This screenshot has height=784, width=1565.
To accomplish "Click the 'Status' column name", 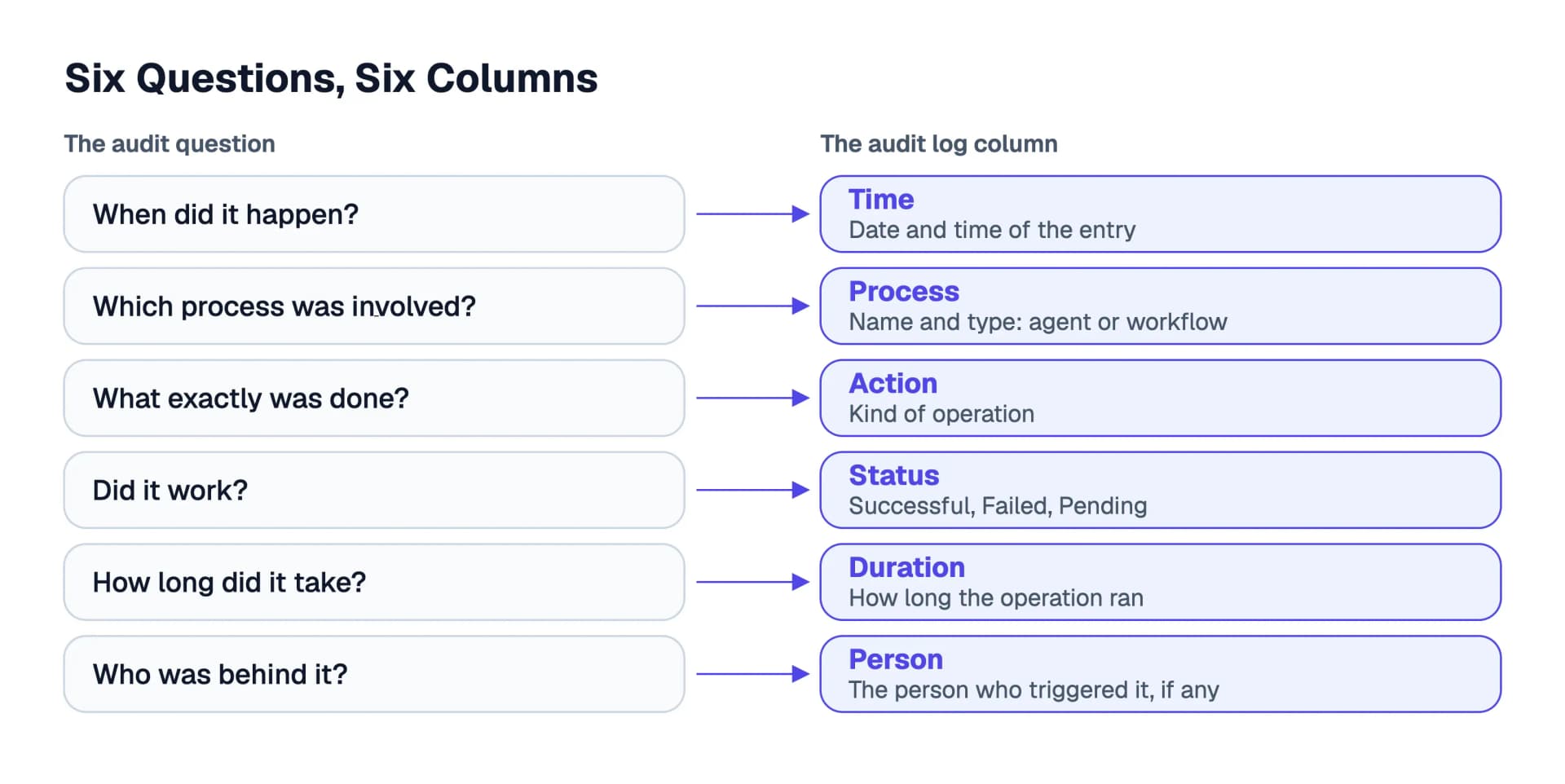I will pos(894,476).
